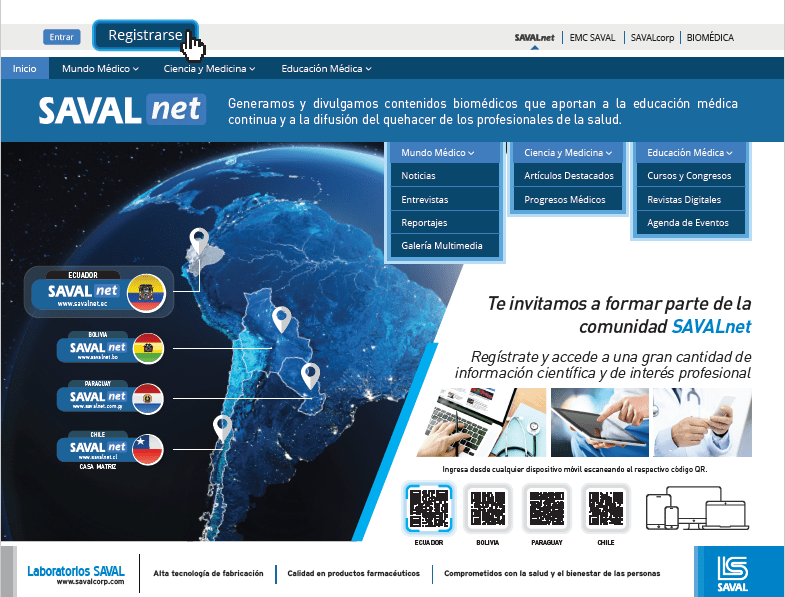Click the Chile QR code icon
The height and width of the screenshot is (597, 785).
605,509
